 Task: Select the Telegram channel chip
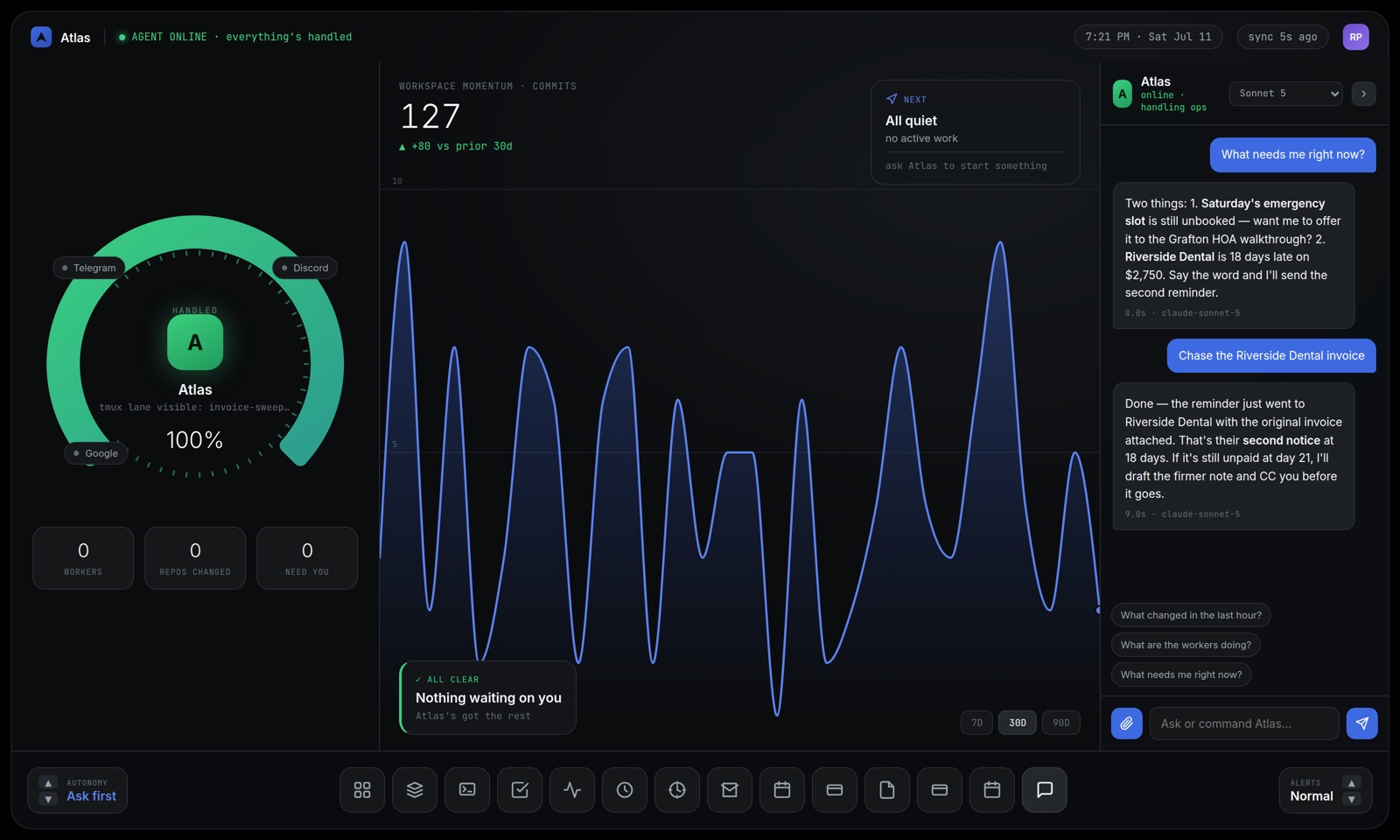point(89,268)
